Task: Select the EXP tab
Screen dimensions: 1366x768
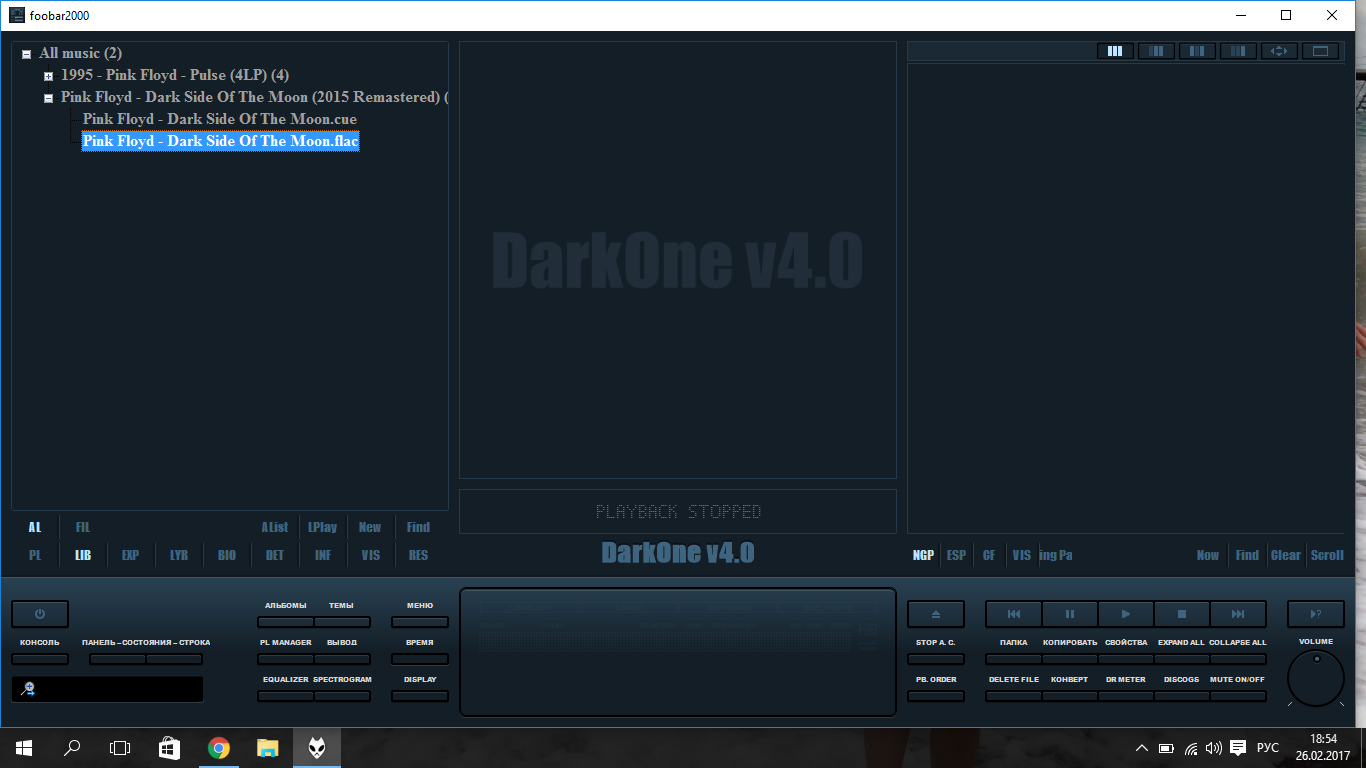Action: 130,555
